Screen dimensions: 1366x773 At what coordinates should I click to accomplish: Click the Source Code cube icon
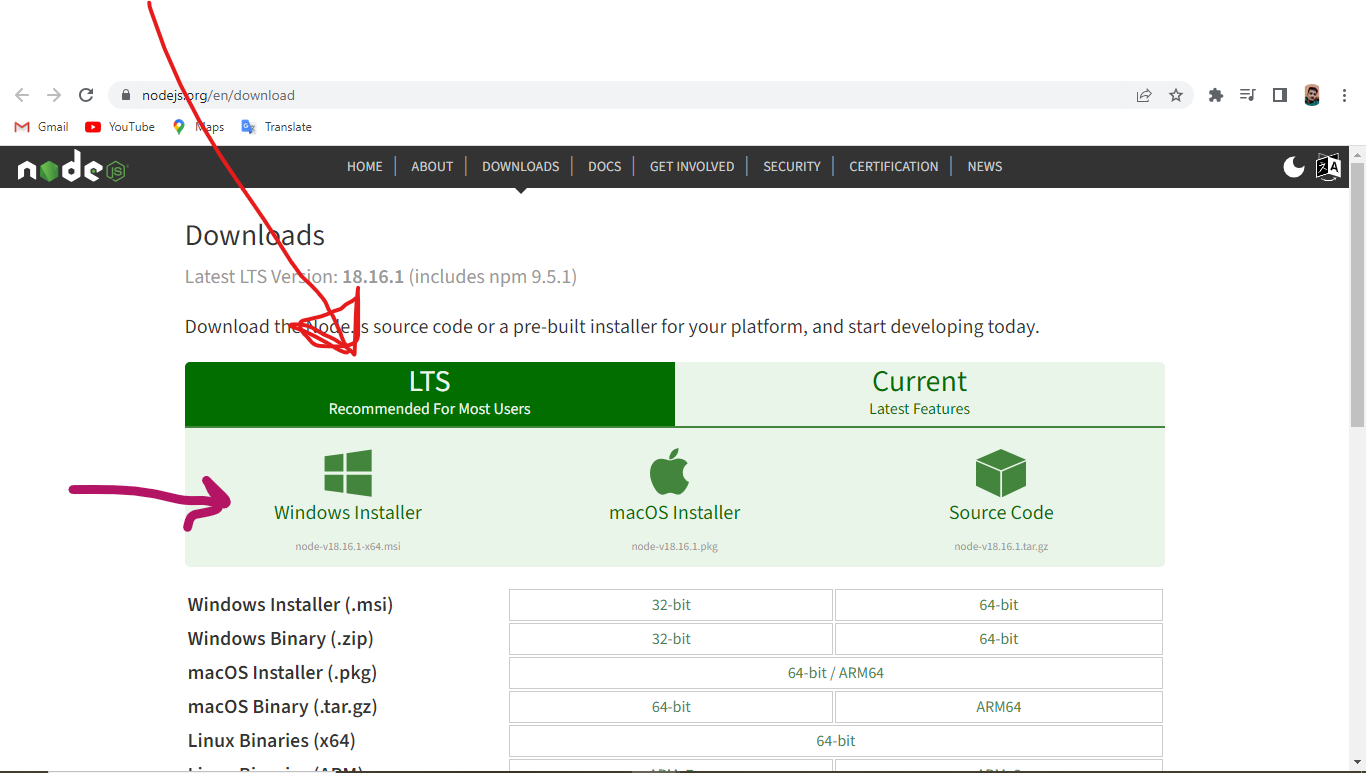point(1001,473)
